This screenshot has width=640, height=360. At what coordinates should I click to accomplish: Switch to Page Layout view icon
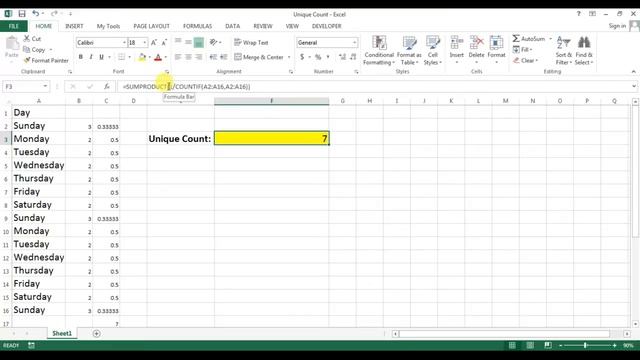tap(530, 345)
